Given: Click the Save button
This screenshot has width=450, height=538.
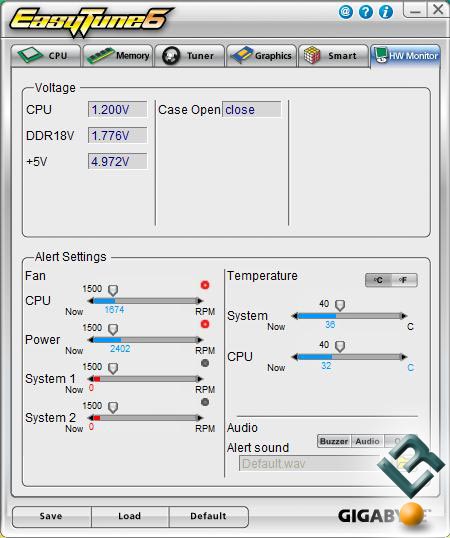Looking at the screenshot, I should point(51,516).
